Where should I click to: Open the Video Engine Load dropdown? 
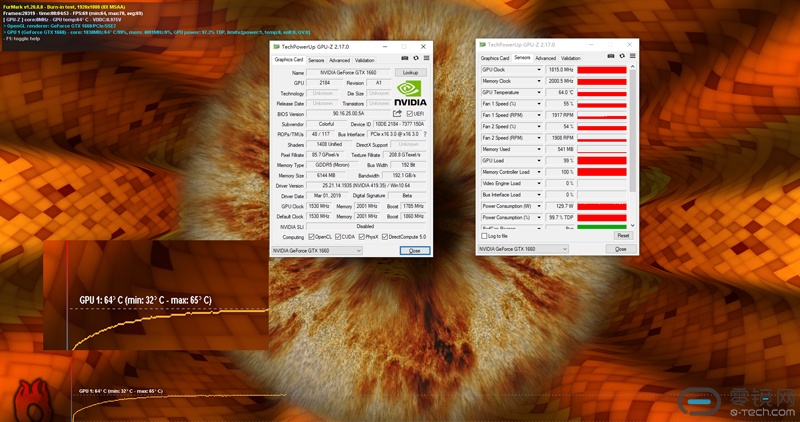pyautogui.click(x=538, y=183)
